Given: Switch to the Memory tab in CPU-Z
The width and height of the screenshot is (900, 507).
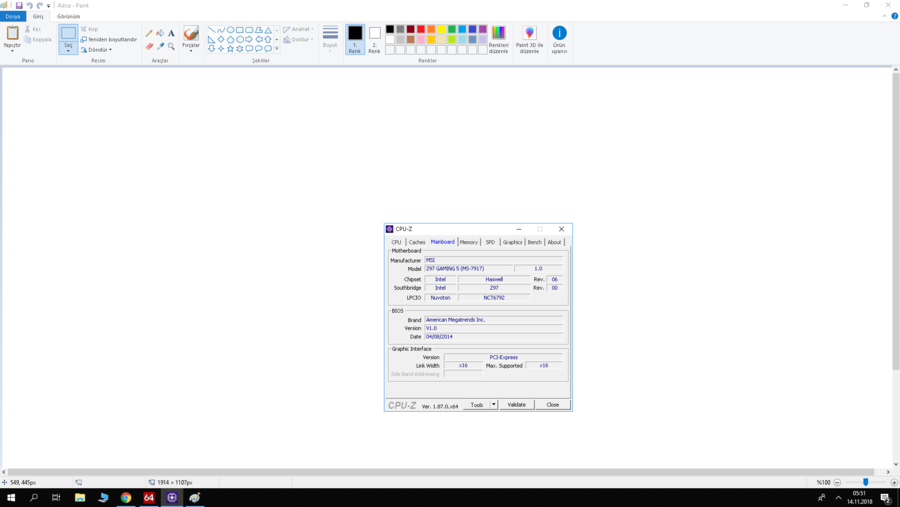Looking at the screenshot, I should 468,242.
